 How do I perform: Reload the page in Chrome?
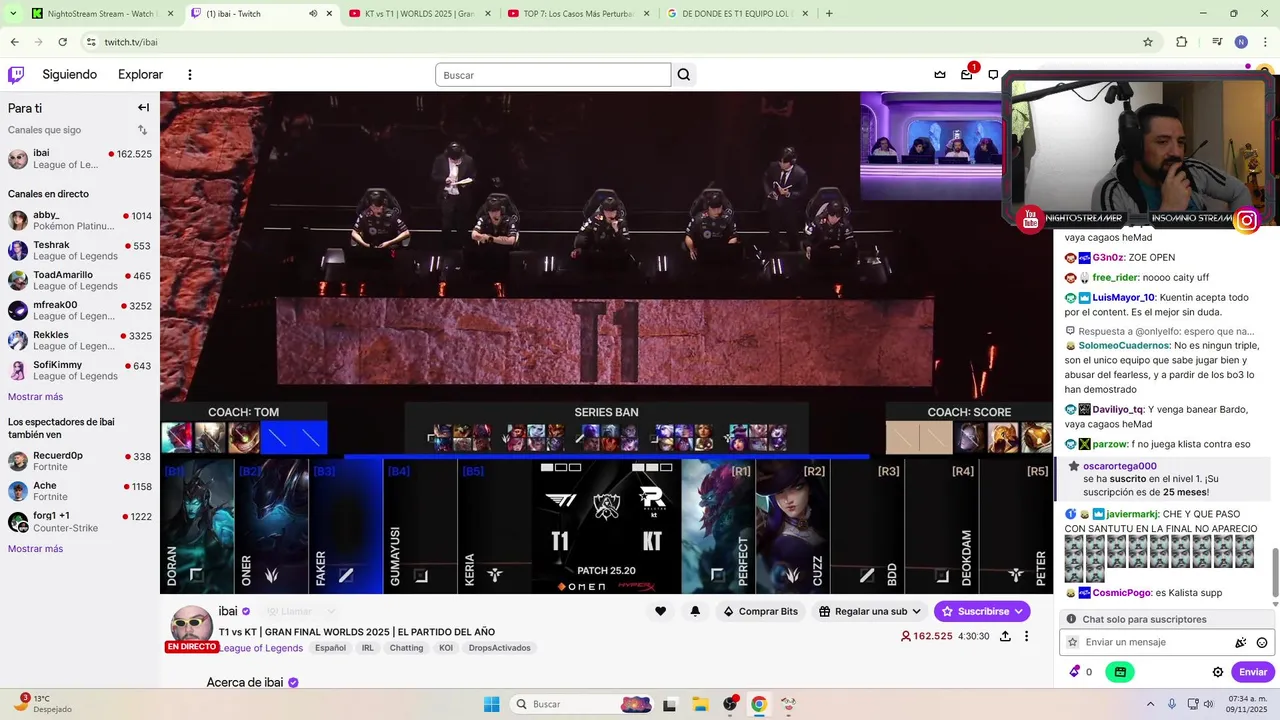(x=63, y=42)
